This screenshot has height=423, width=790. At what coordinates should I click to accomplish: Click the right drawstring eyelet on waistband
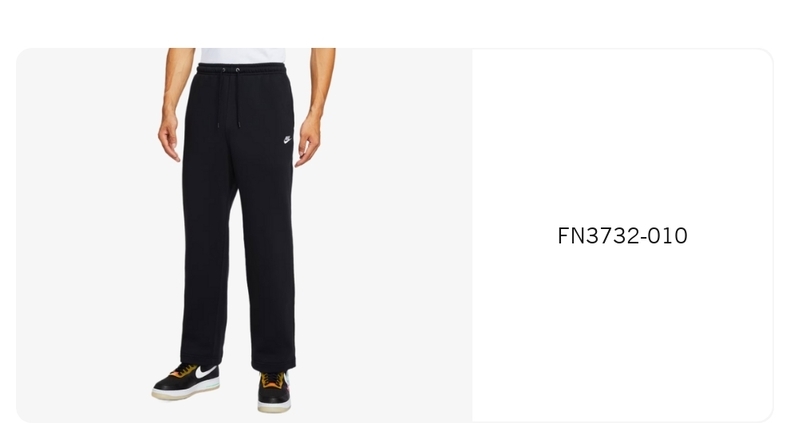point(237,69)
